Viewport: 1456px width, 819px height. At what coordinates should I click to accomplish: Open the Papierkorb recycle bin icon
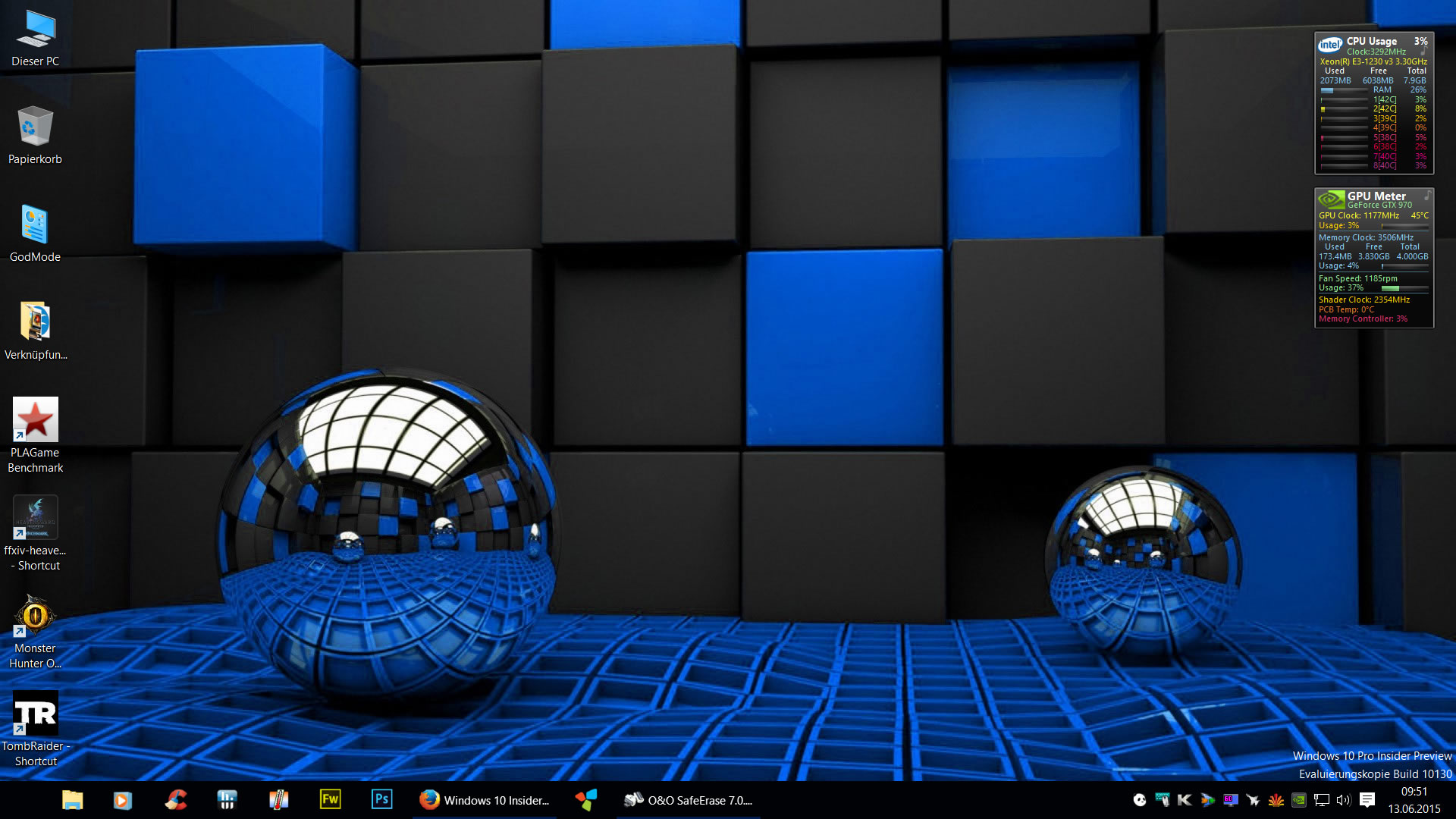coord(35,127)
